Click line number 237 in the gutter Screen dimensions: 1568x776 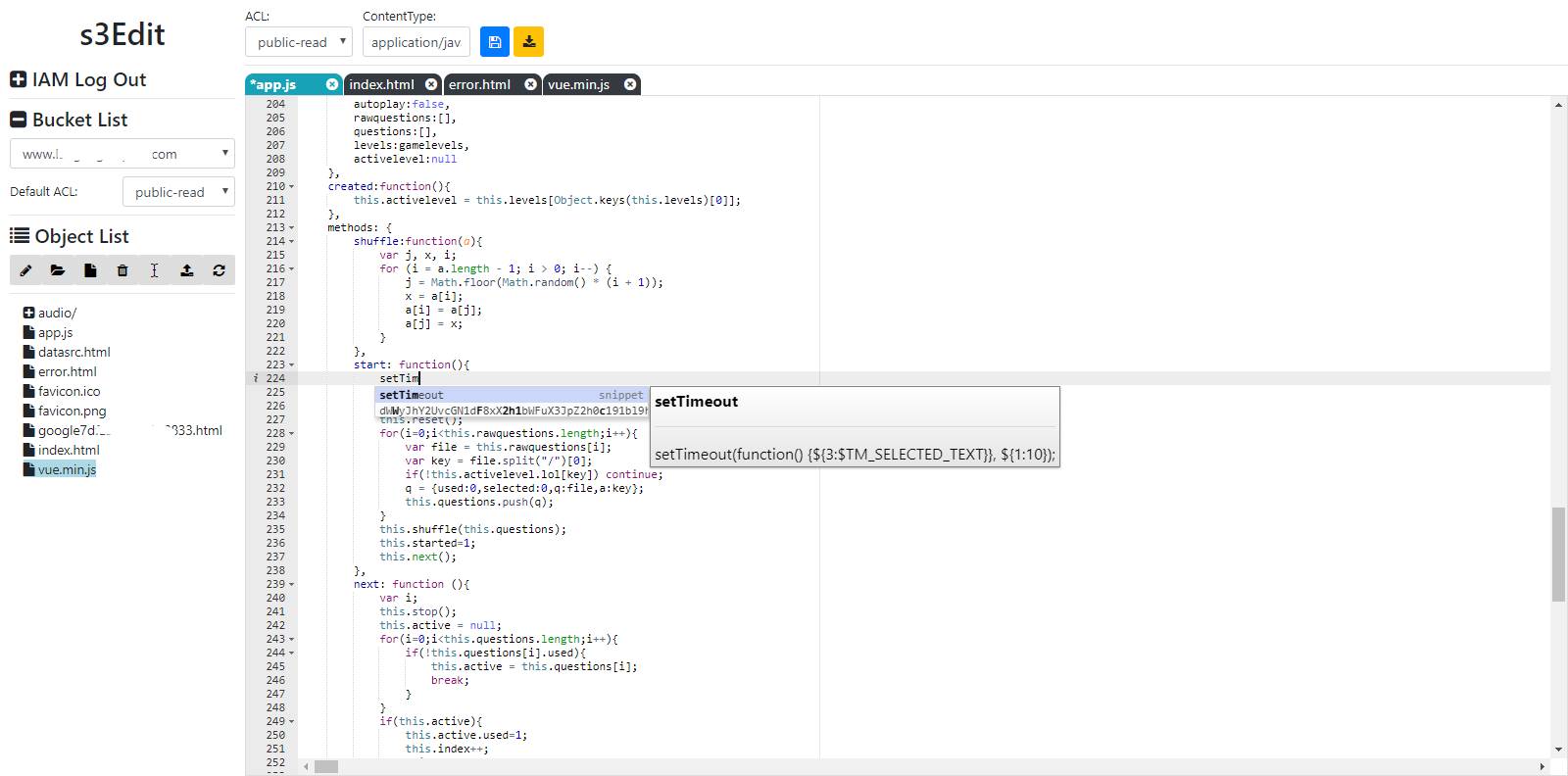coord(275,557)
